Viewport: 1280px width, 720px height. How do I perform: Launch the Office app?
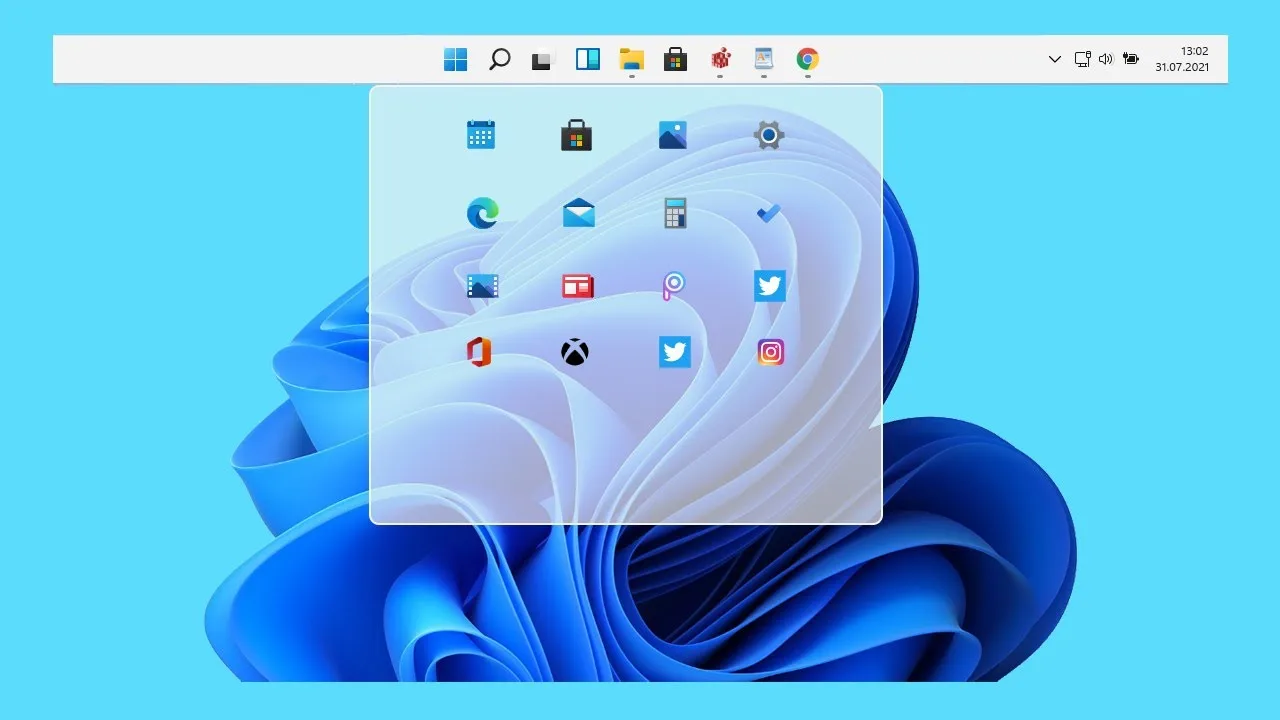click(479, 352)
